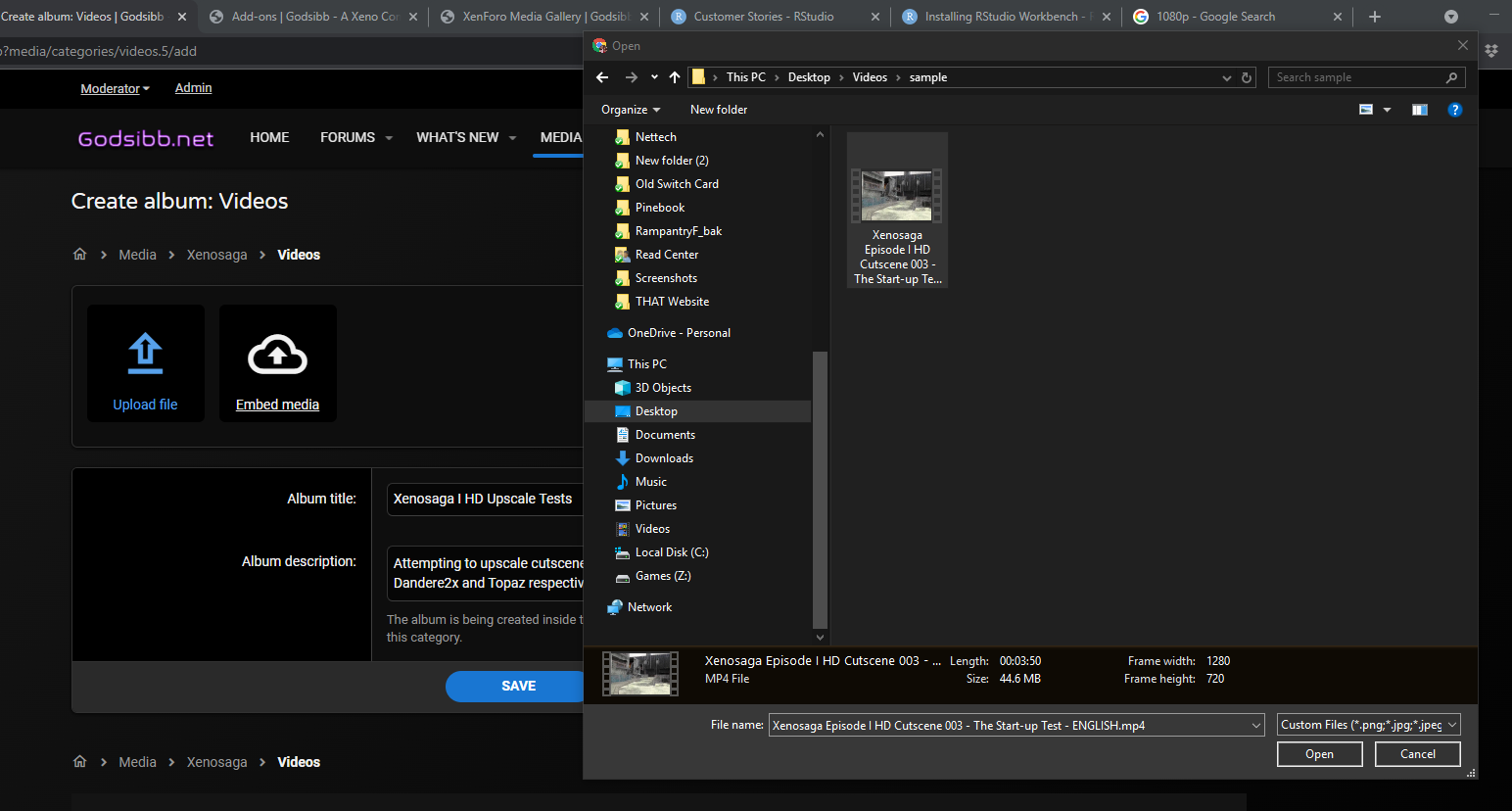This screenshot has width=1512, height=811.
Task: Open WHAT'S NEW in site navigation
Action: point(457,138)
